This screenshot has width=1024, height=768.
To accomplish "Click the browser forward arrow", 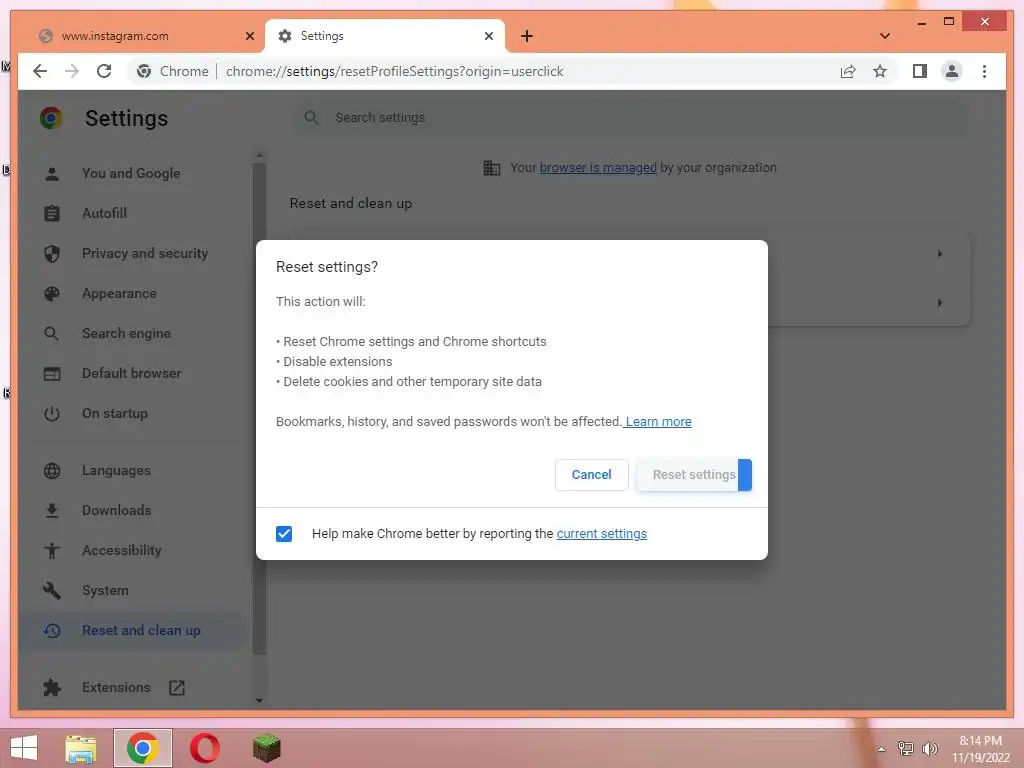I will tap(72, 71).
